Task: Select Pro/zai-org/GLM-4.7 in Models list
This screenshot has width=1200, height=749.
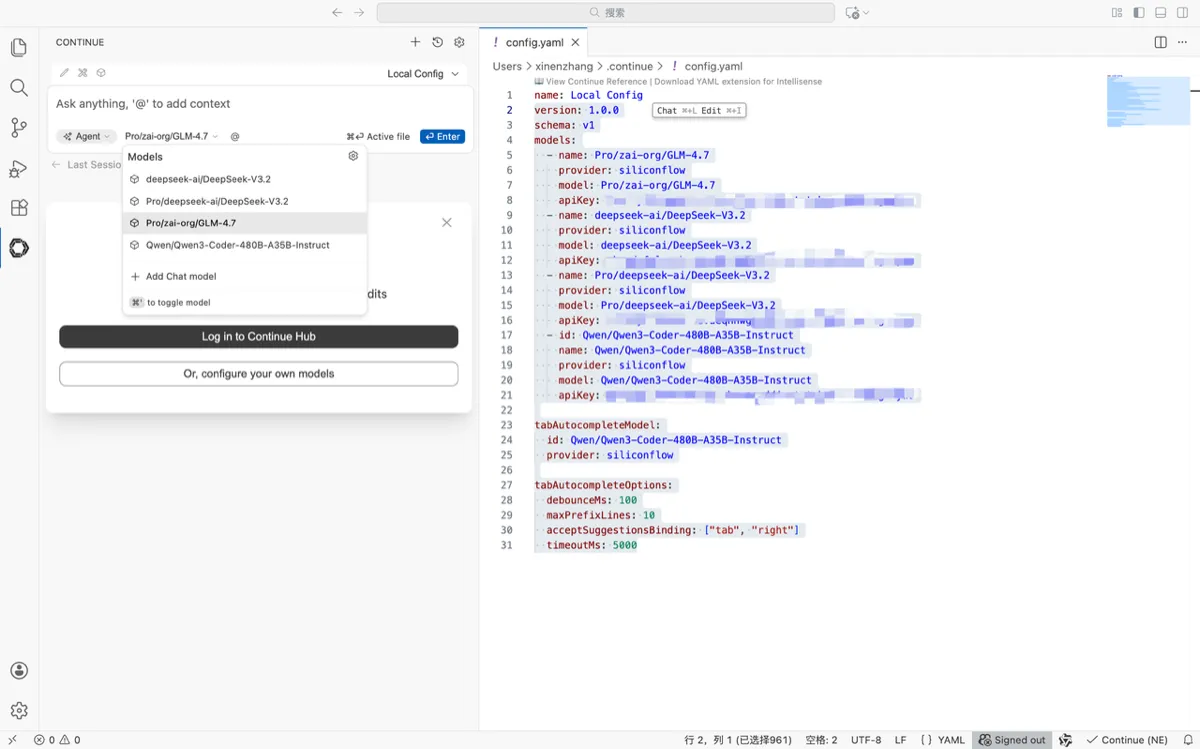Action: [245, 223]
